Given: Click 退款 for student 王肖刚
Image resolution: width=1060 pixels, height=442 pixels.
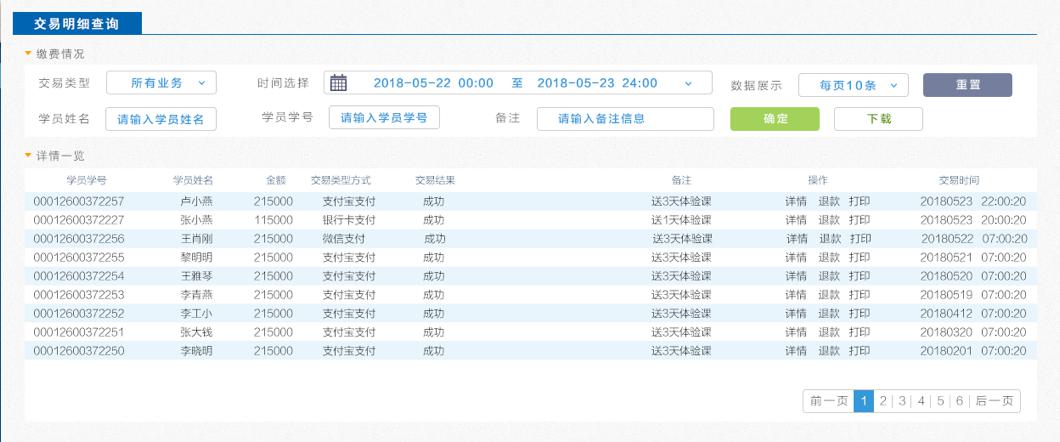Looking at the screenshot, I should click(x=830, y=239).
